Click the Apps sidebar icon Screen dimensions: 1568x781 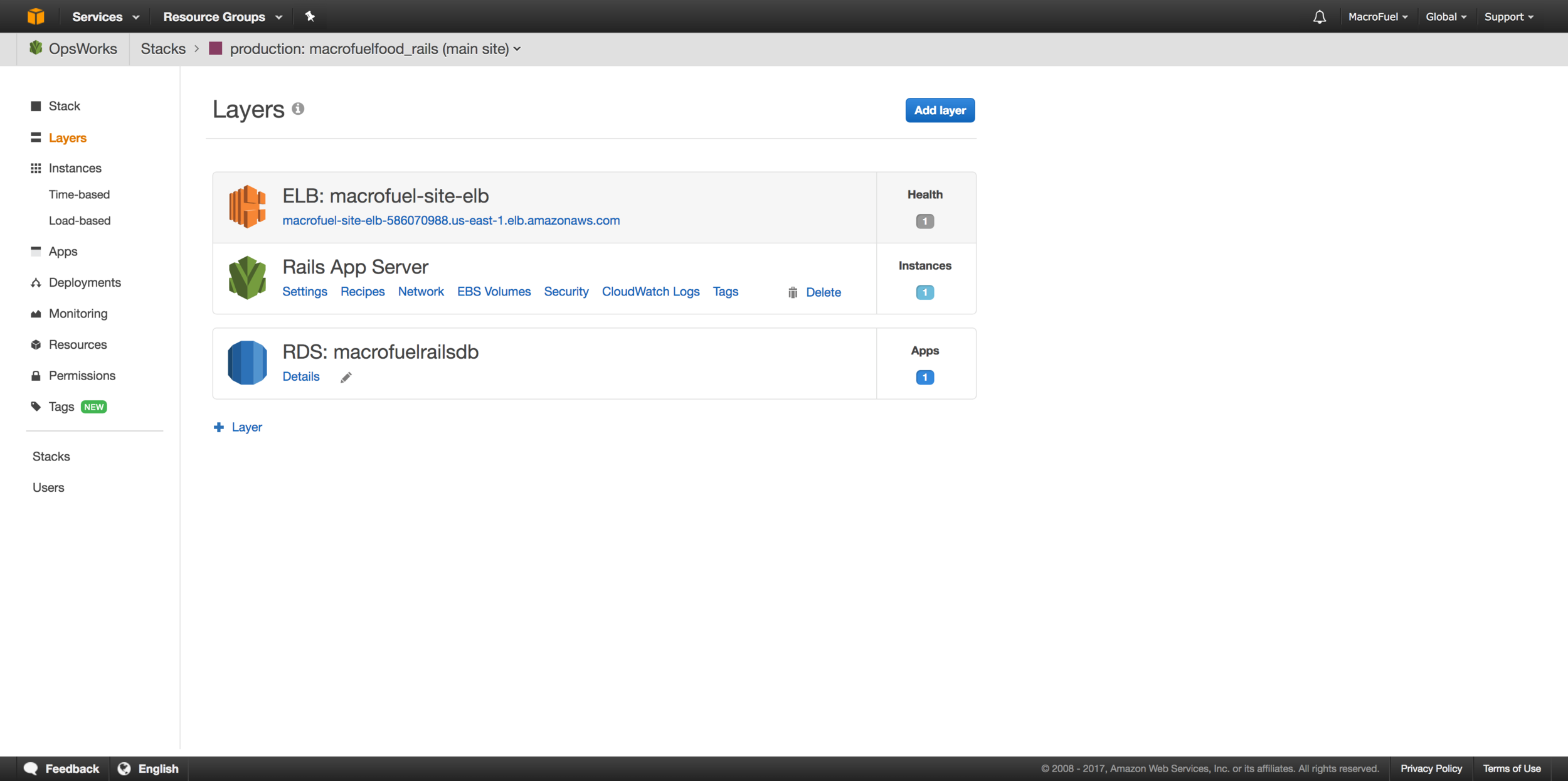36,251
